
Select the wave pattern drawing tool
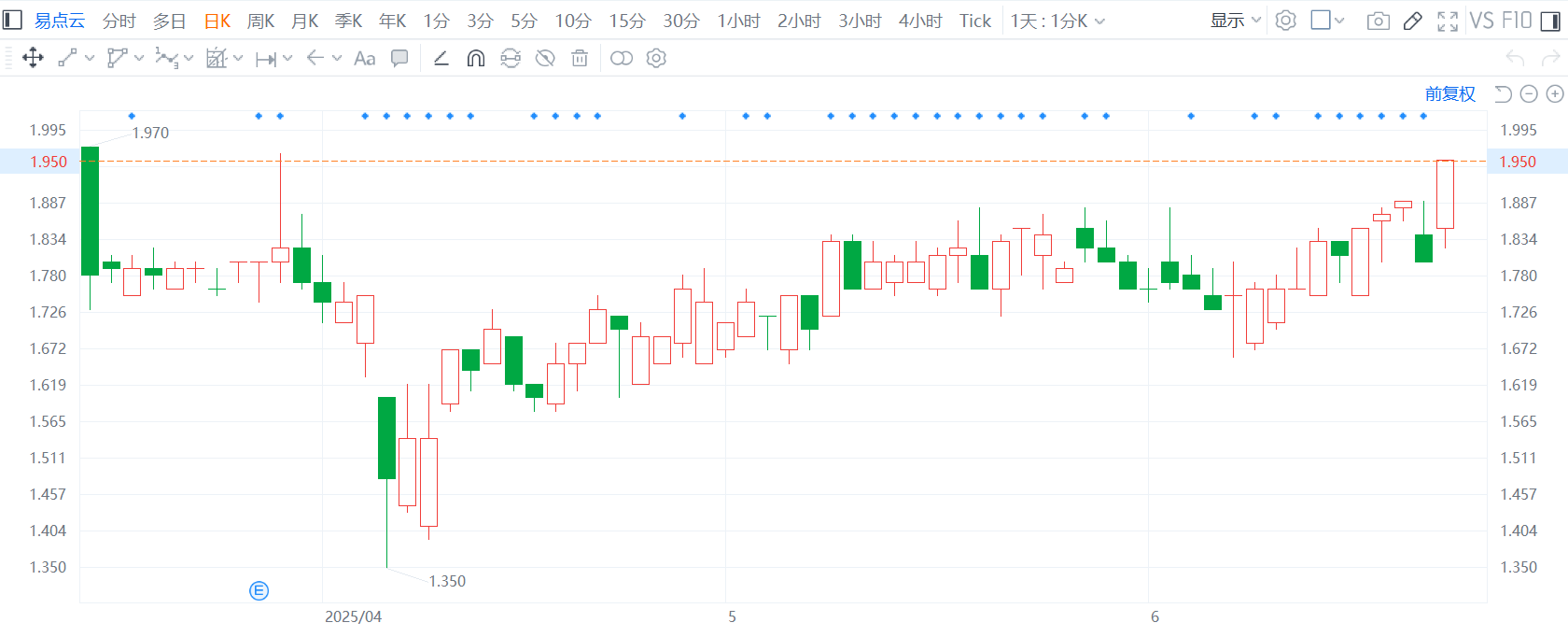[166, 59]
